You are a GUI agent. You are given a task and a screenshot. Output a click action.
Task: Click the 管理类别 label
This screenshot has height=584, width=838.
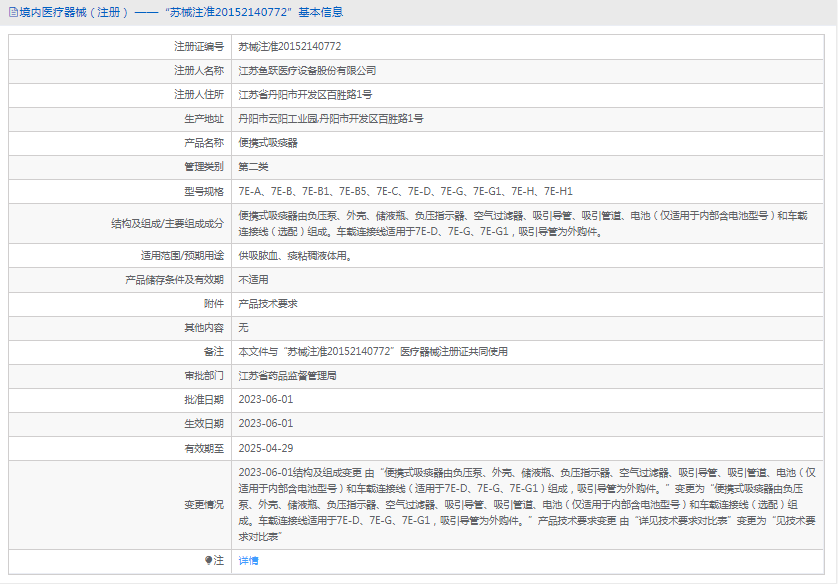click(x=204, y=167)
